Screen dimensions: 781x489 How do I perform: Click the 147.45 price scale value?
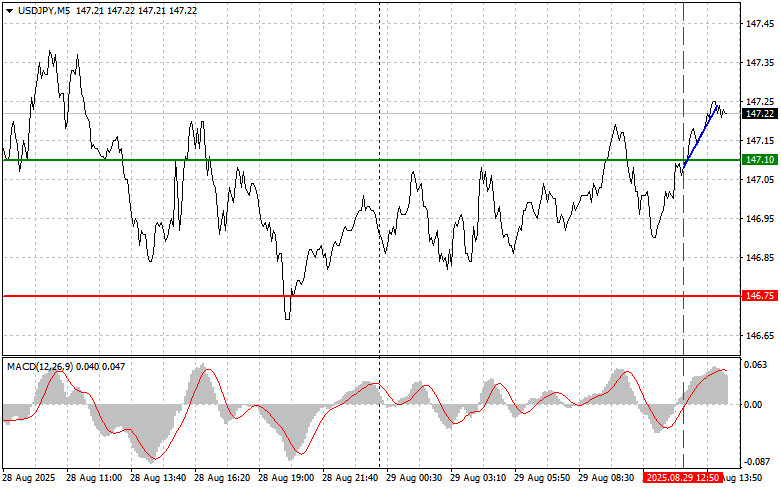click(x=760, y=23)
